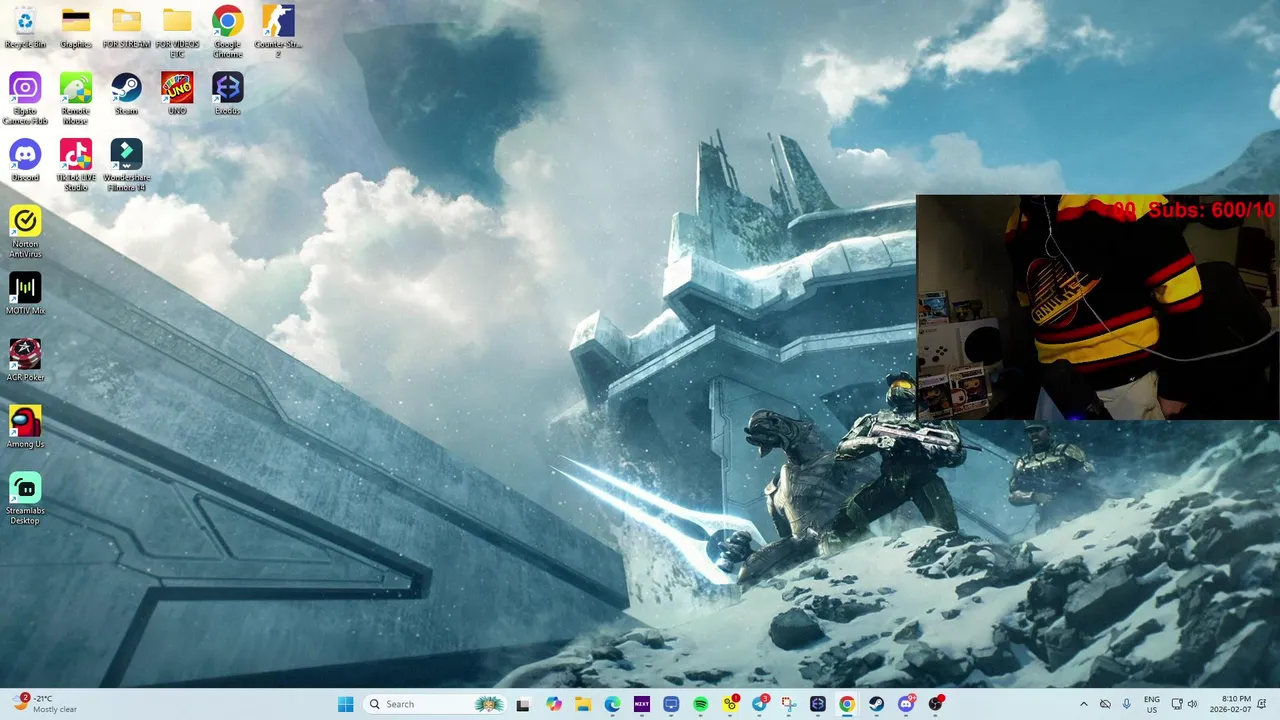Open the Windows Start menu
This screenshot has height=720, width=1280.
(345, 704)
